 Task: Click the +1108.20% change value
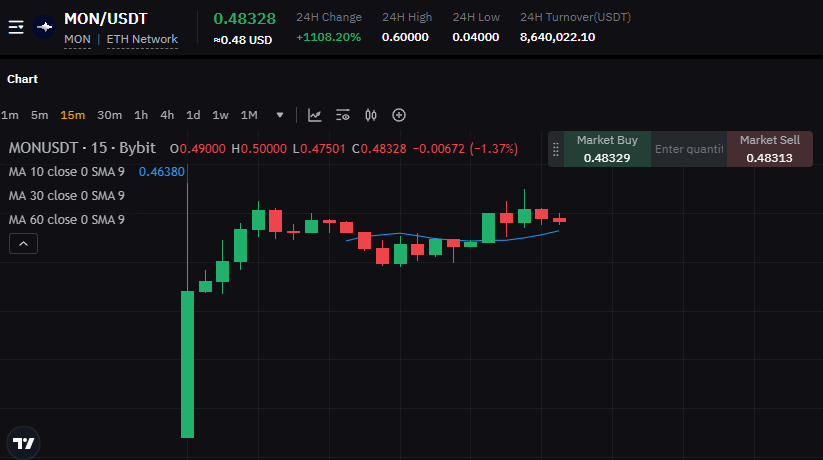pos(329,37)
